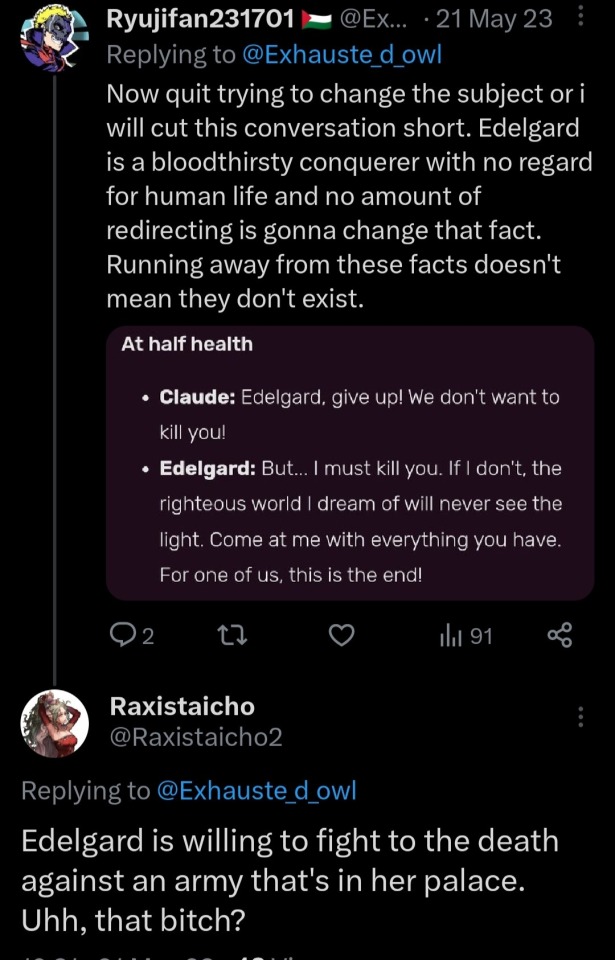
Task: Like the Ryujifan231701 tweet
Action: [342, 635]
